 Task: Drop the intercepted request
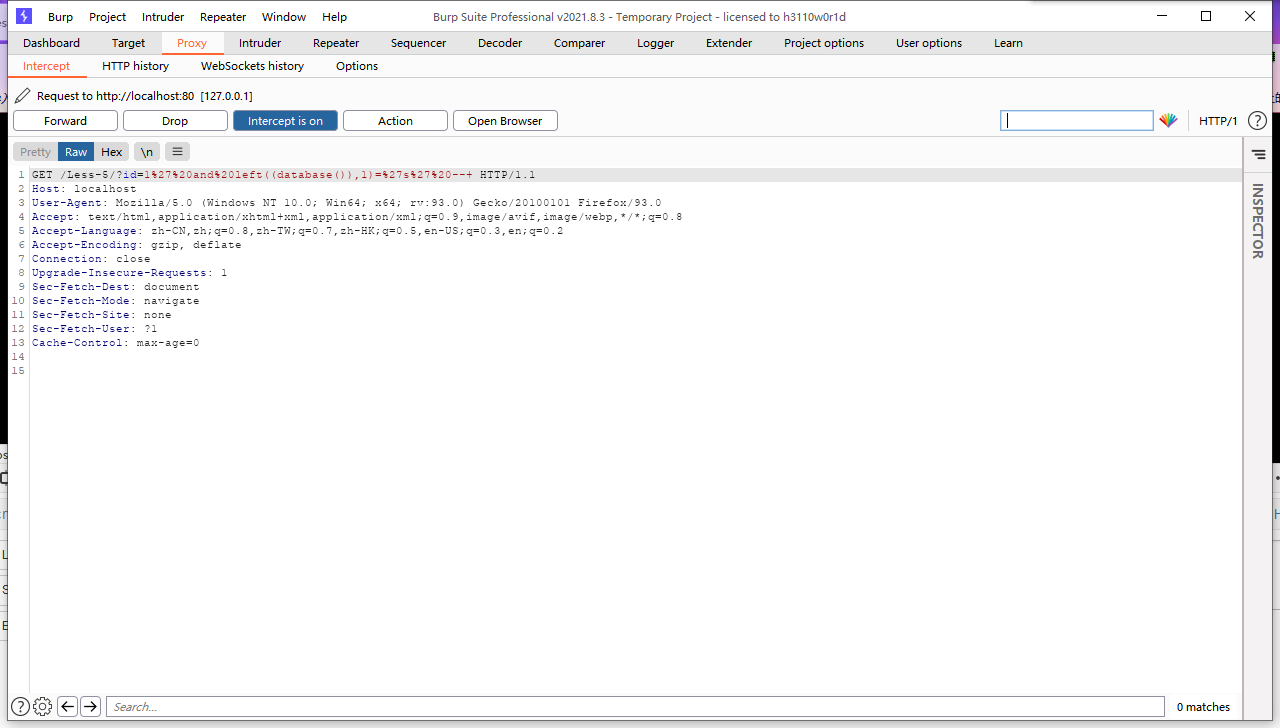[175, 121]
